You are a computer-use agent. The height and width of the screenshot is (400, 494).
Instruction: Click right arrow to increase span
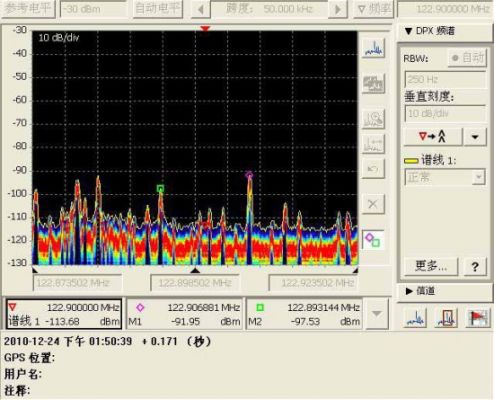tap(338, 9)
